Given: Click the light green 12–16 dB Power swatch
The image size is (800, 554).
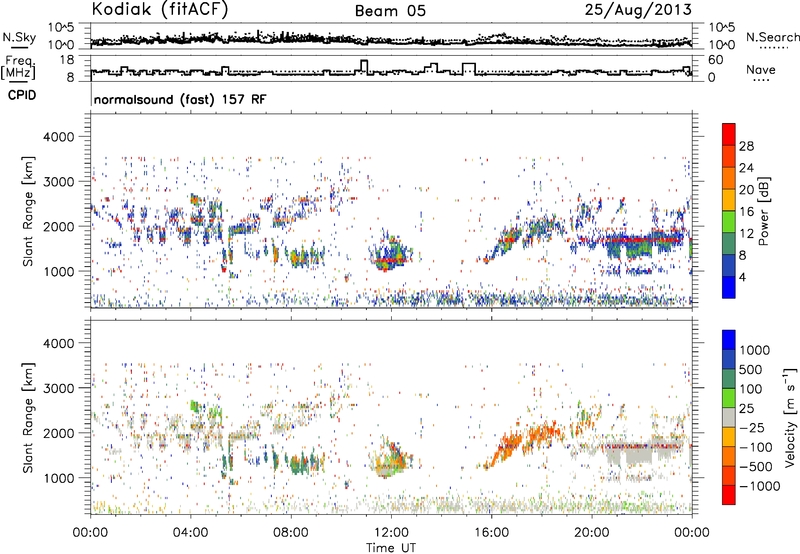Looking at the screenshot, I should [729, 221].
